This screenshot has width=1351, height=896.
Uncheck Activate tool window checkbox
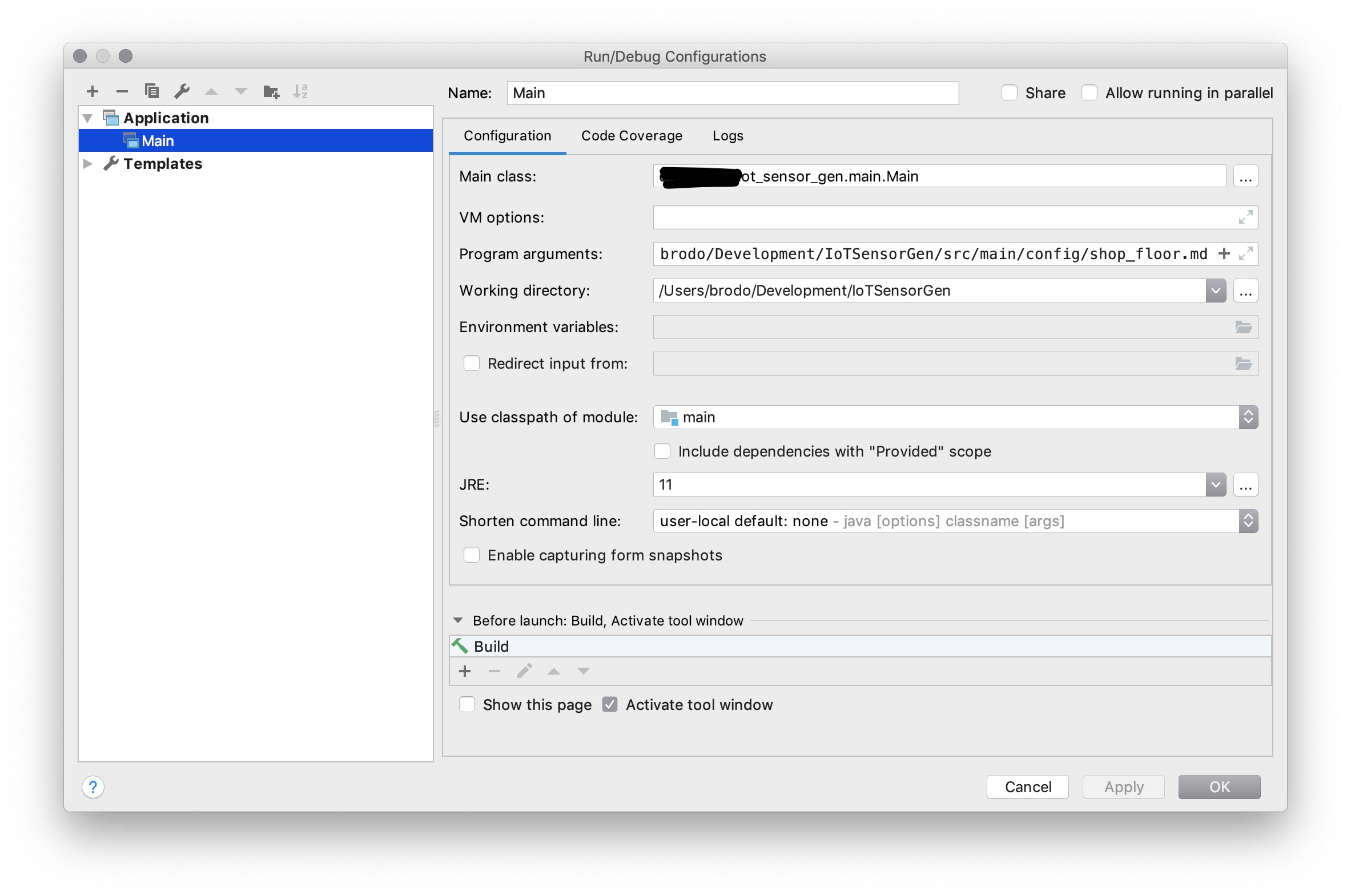tap(610, 705)
